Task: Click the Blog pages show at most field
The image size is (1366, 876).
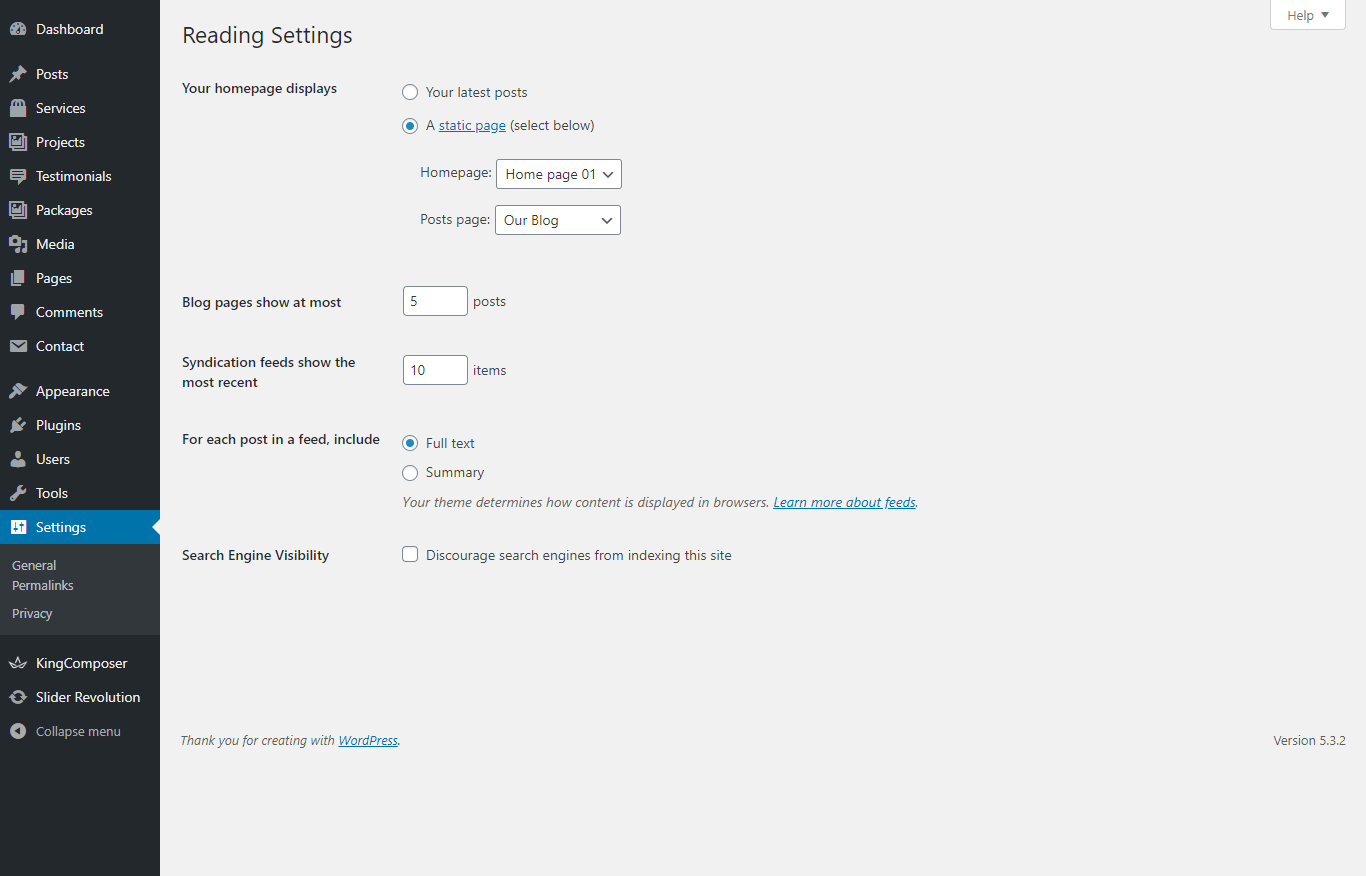Action: click(435, 301)
